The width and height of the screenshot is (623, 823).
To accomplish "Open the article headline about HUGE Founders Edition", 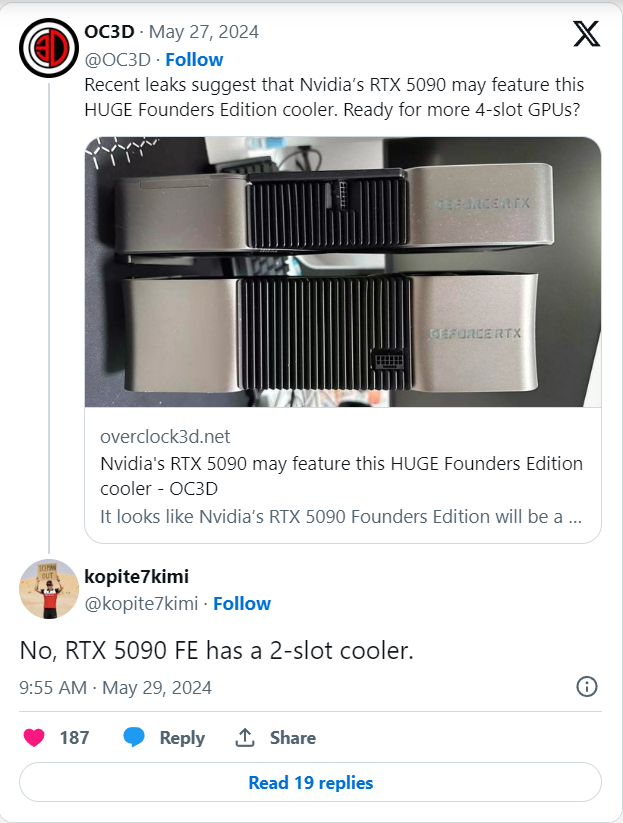I will (x=341, y=476).
